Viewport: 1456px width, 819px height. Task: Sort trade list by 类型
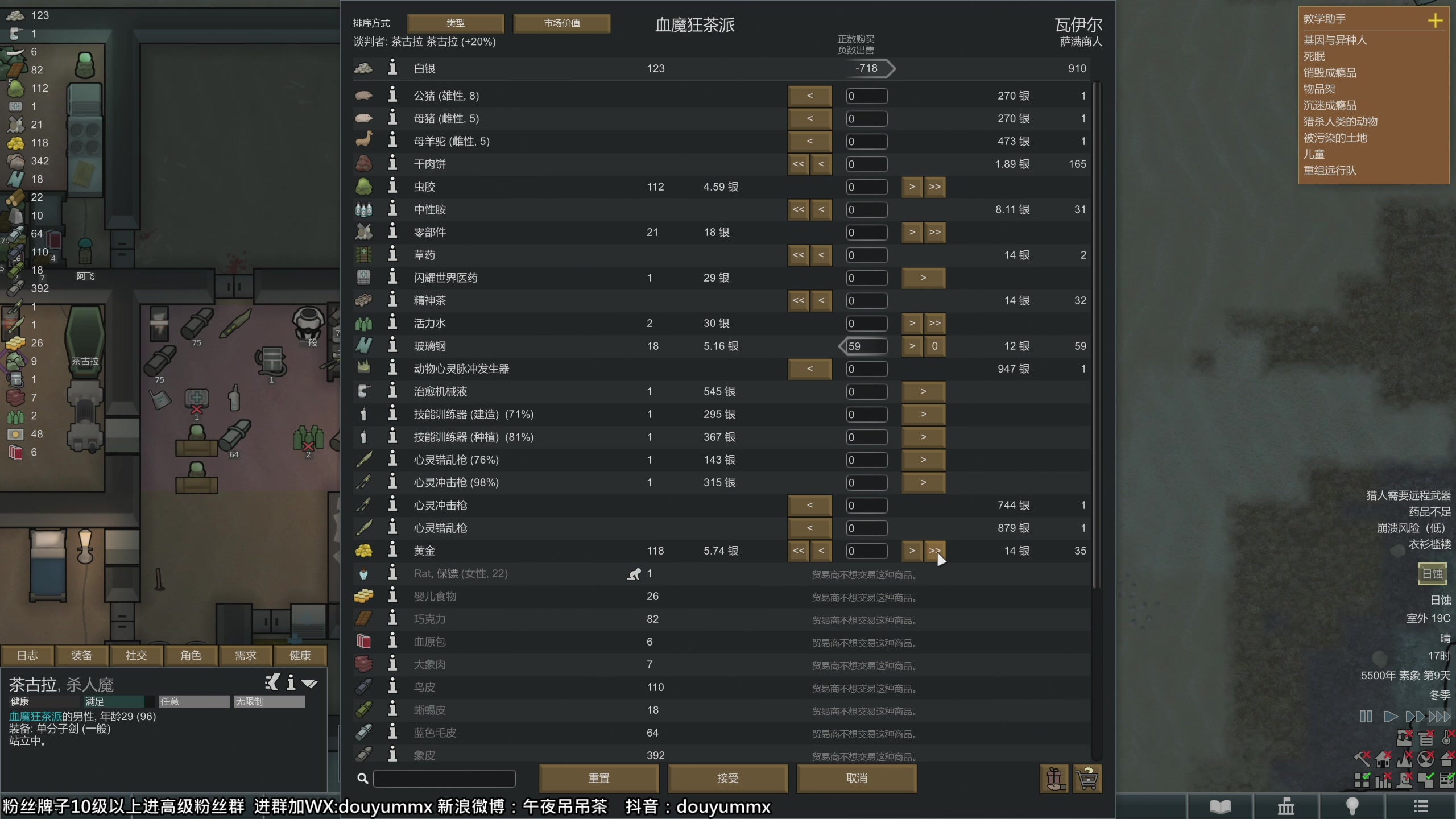pos(456,23)
